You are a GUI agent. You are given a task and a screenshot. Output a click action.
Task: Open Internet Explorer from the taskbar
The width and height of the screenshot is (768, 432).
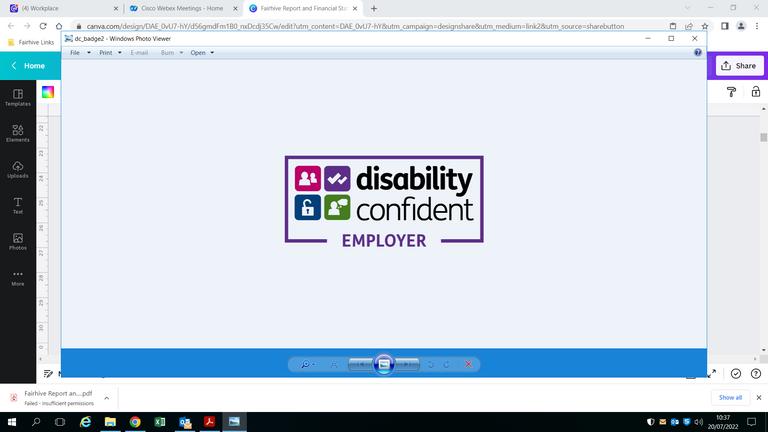pos(86,422)
